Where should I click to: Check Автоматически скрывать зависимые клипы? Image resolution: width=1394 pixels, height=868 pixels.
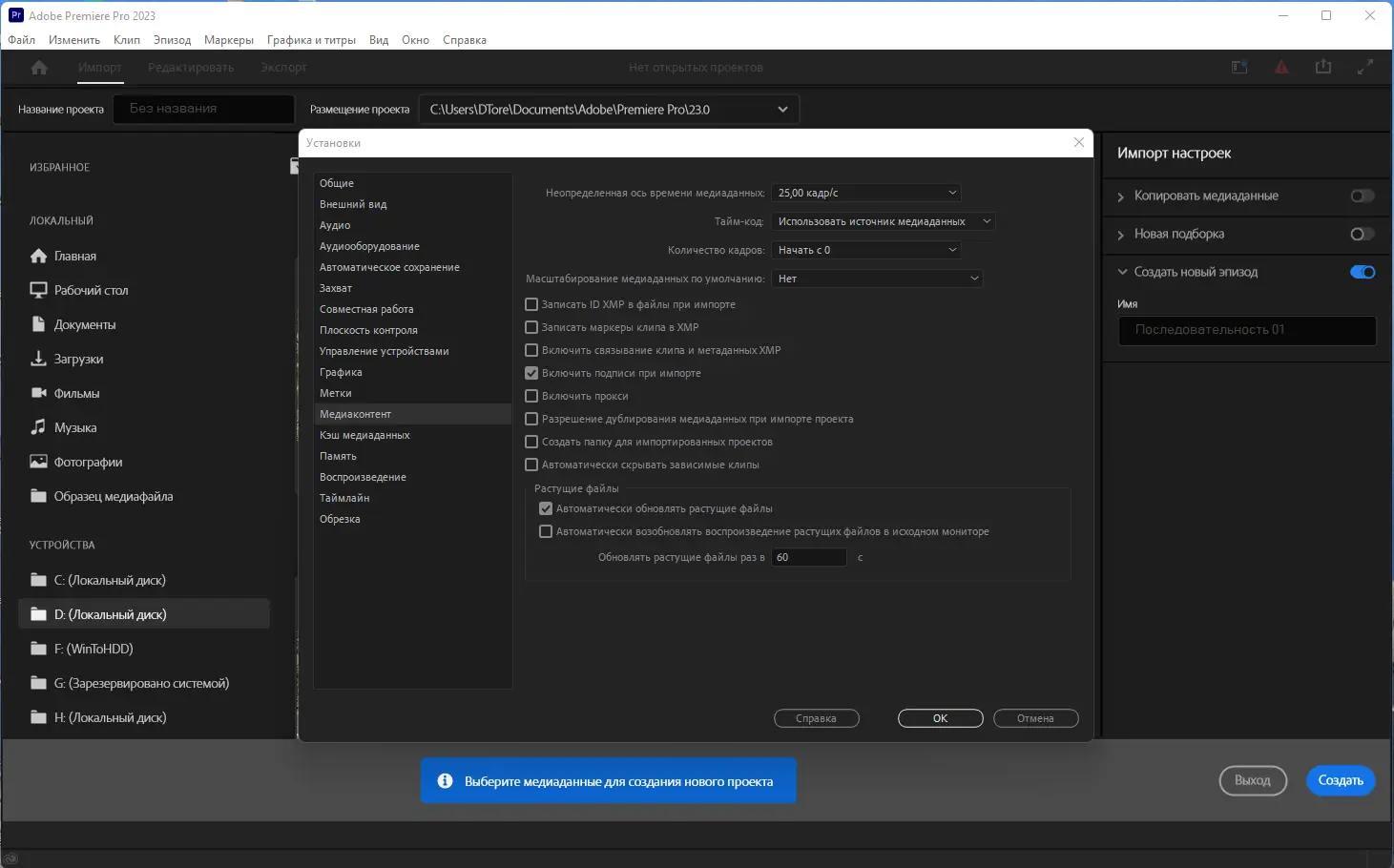click(x=531, y=465)
